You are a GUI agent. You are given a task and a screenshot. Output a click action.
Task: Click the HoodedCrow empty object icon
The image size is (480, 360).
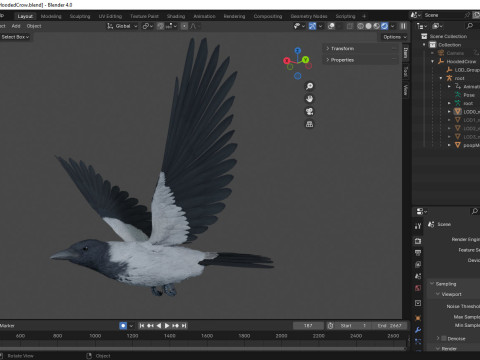tap(441, 61)
